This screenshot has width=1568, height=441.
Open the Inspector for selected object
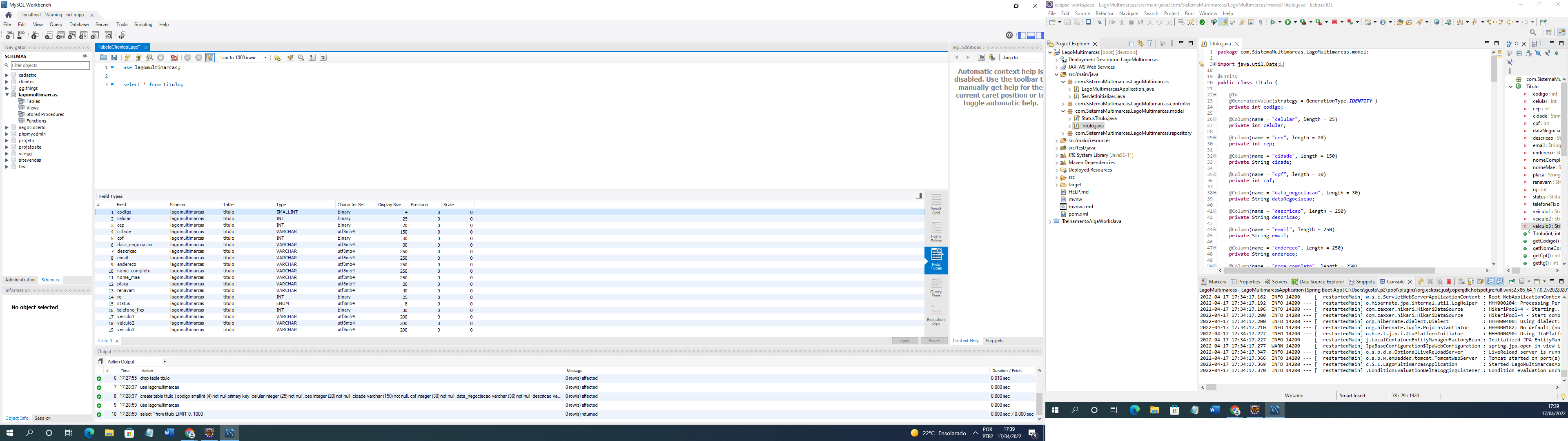click(x=35, y=36)
